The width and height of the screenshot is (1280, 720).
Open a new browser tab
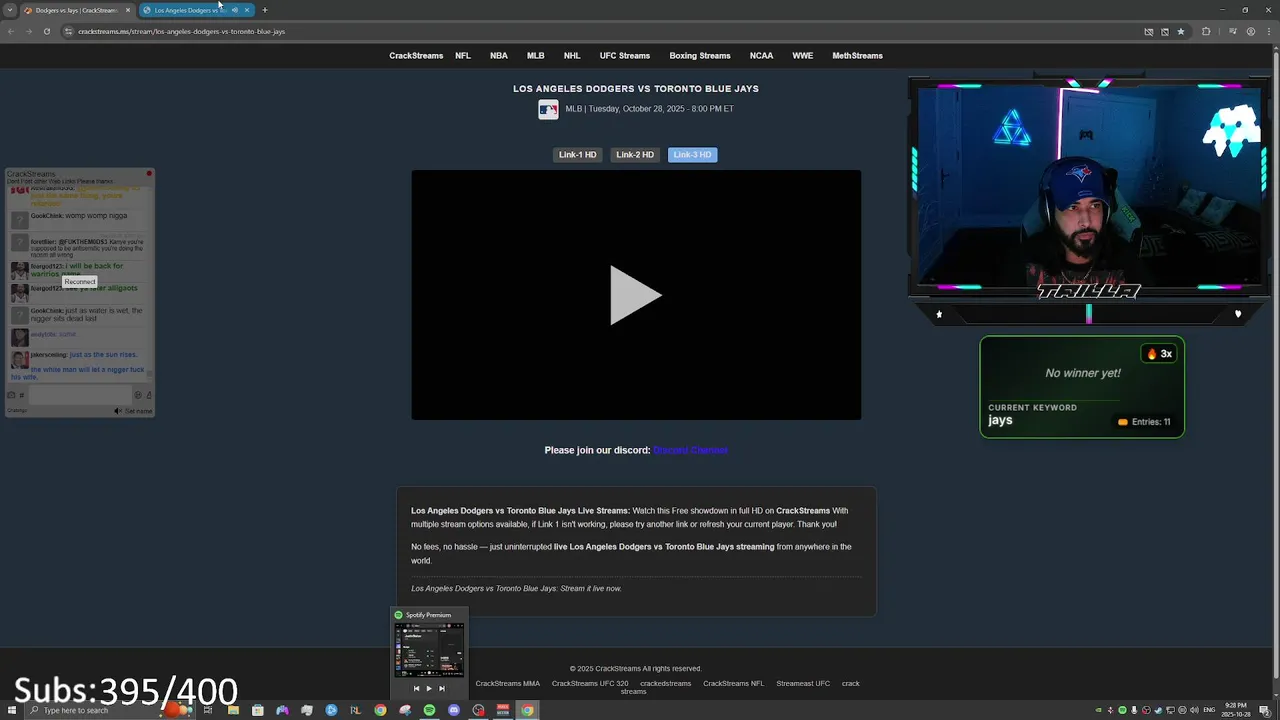click(265, 10)
